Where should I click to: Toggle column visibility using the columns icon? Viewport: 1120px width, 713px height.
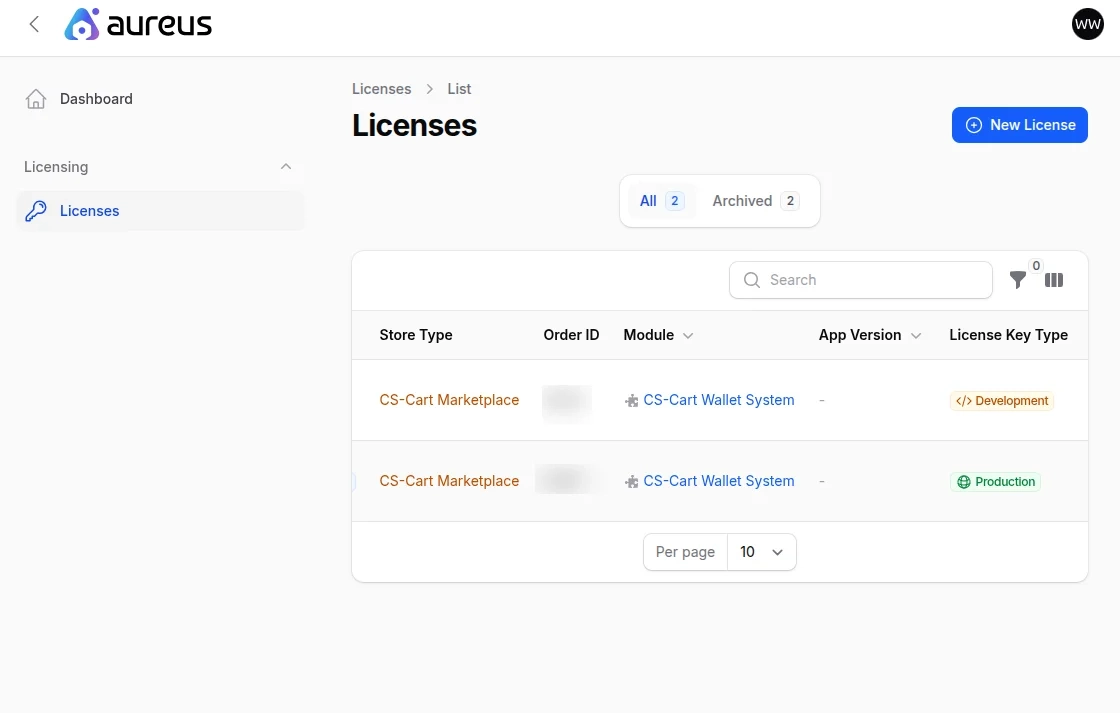tap(1054, 280)
